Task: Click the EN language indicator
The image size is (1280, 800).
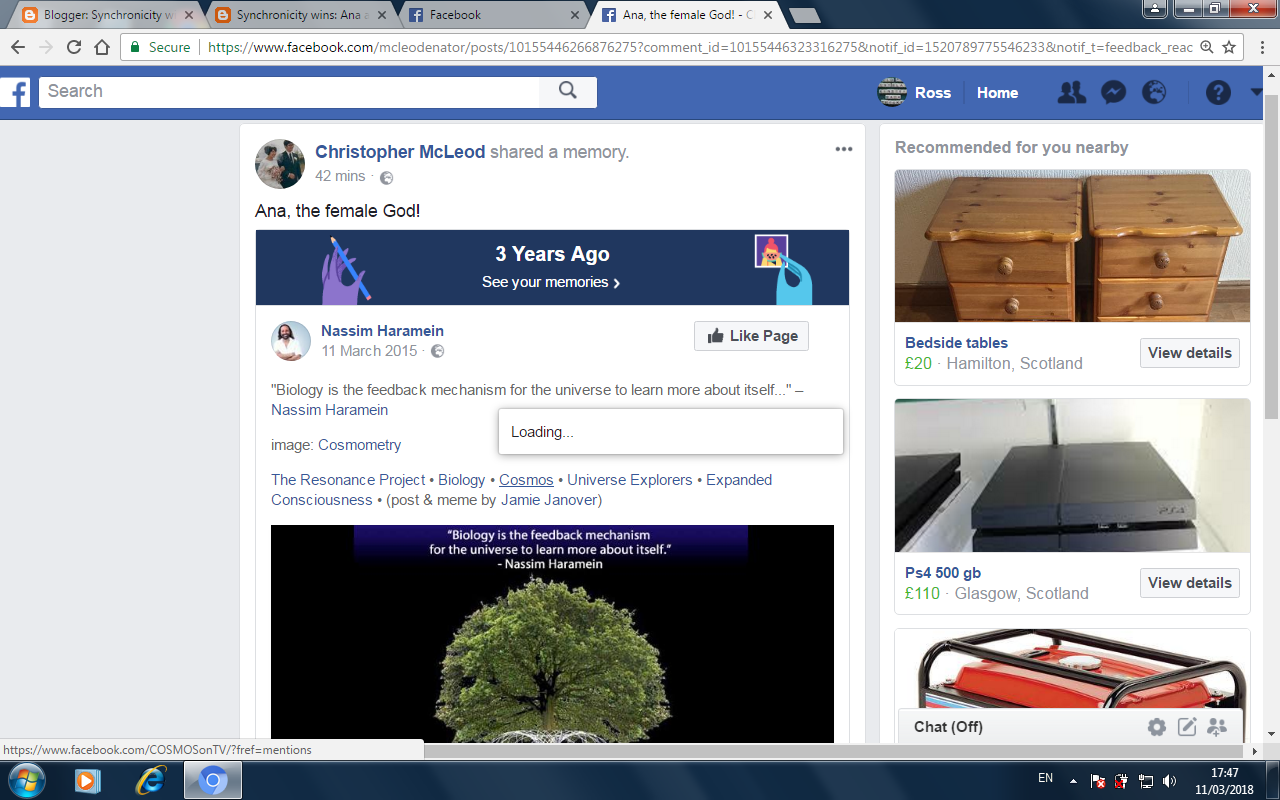Action: click(x=1045, y=777)
